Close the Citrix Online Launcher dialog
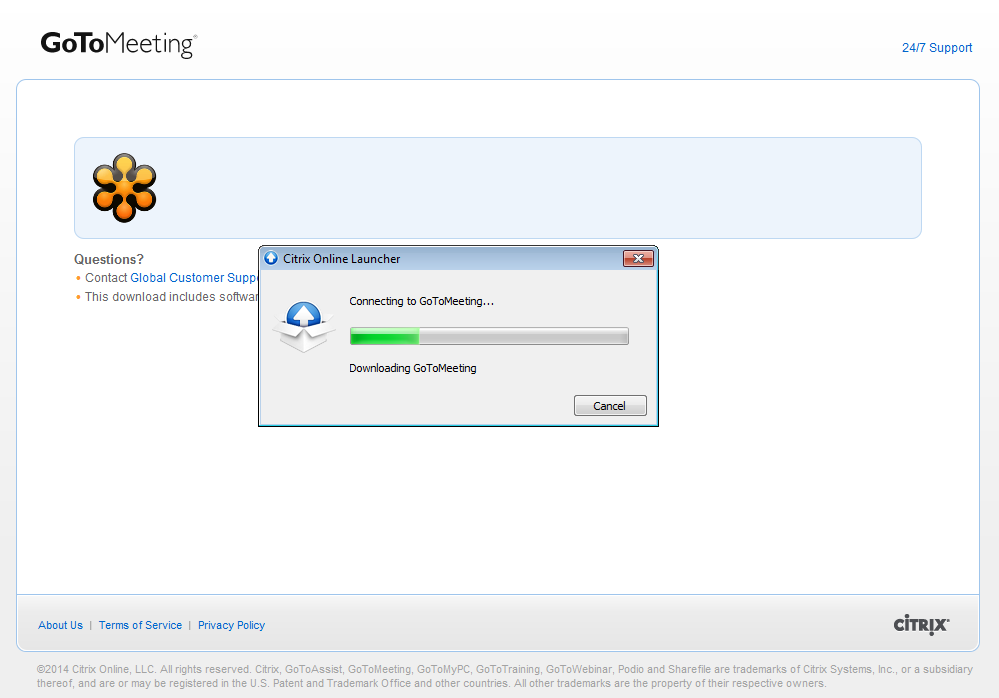The height and width of the screenshot is (698, 999). (x=638, y=259)
